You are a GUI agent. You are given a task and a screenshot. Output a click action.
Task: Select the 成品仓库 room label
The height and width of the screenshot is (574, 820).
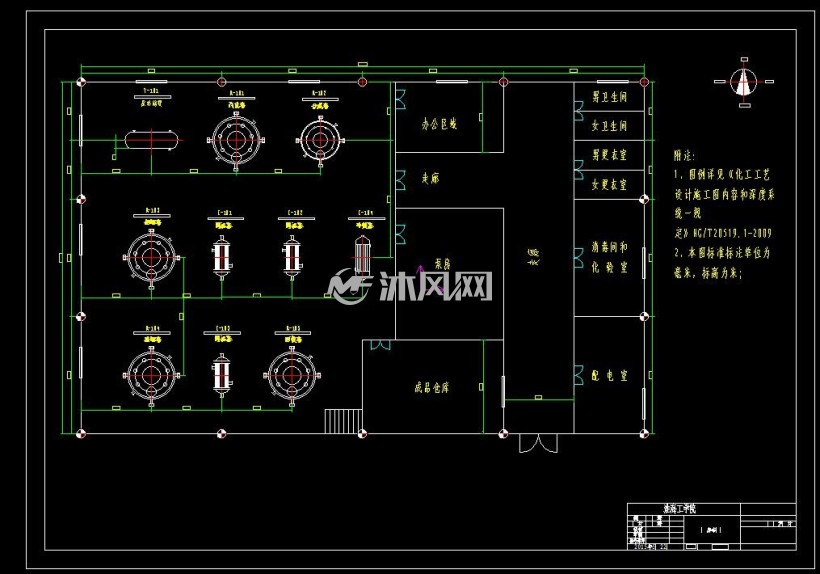(431, 387)
